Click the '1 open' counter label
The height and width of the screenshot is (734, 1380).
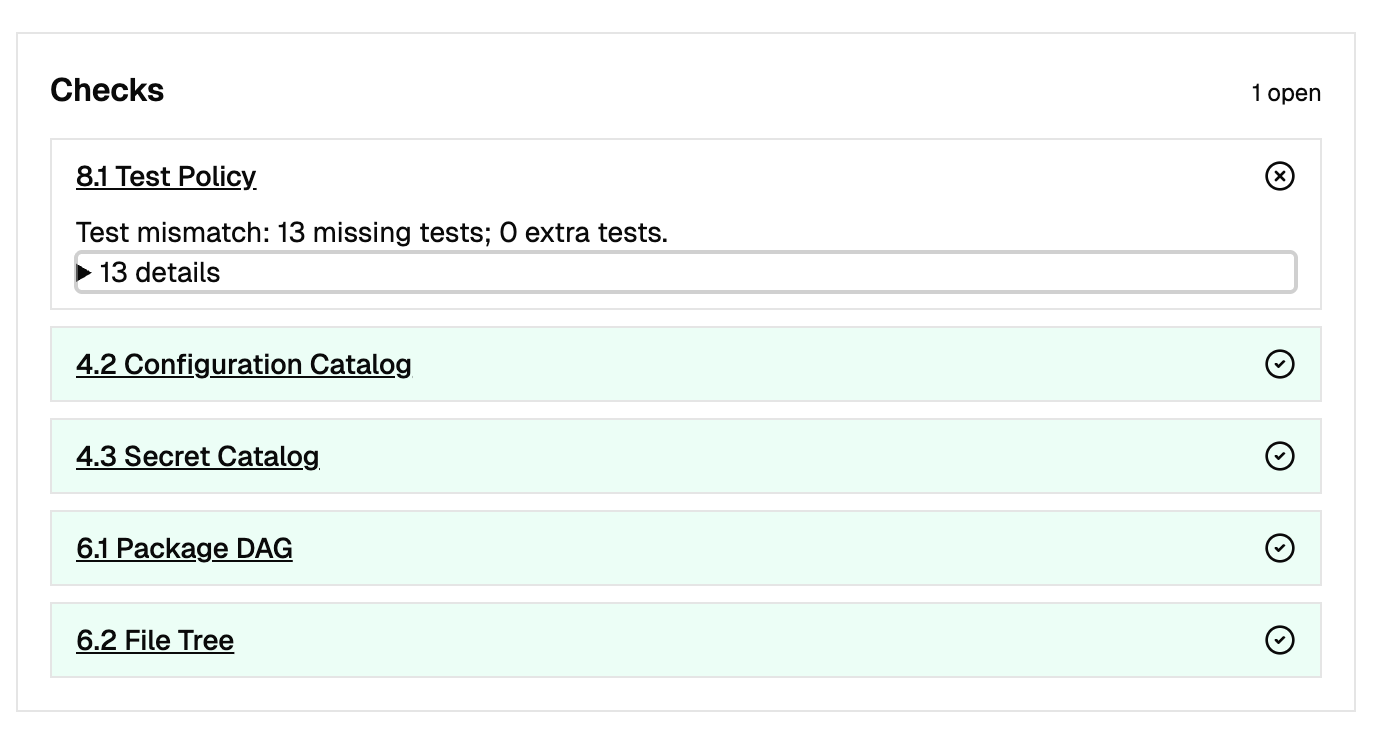pos(1286,93)
